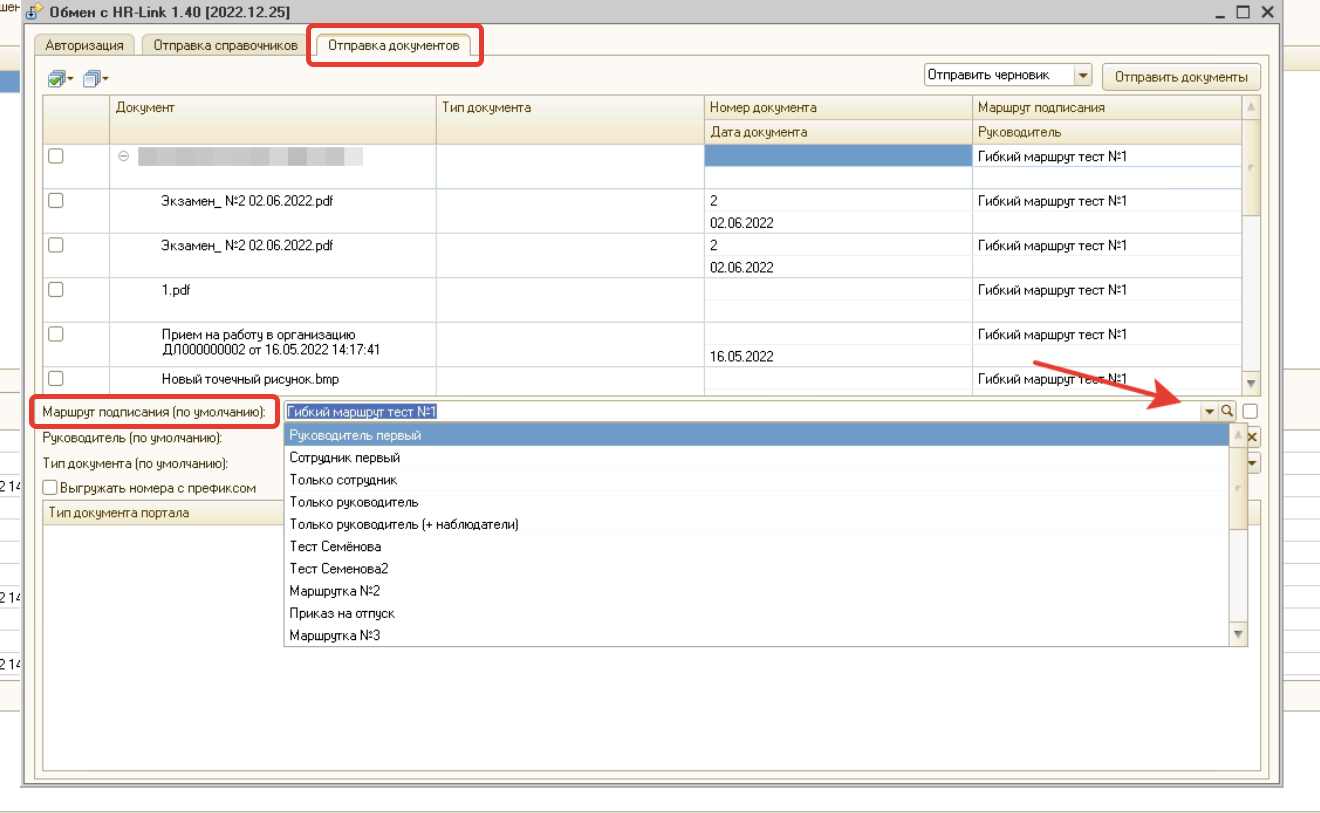
Task: Collapse the blurred document group row
Action: pos(123,156)
